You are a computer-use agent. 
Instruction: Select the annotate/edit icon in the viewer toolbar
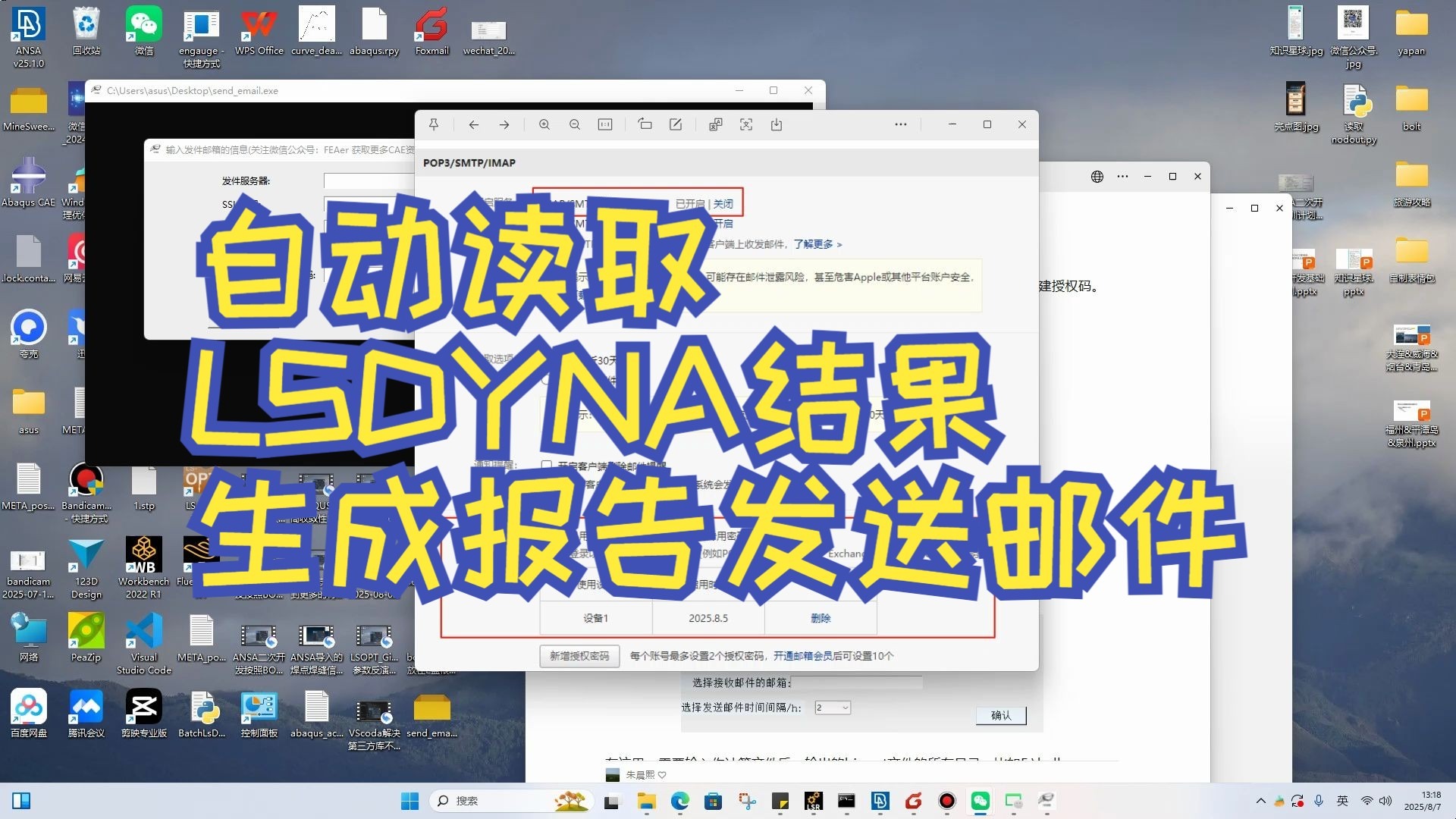(676, 124)
